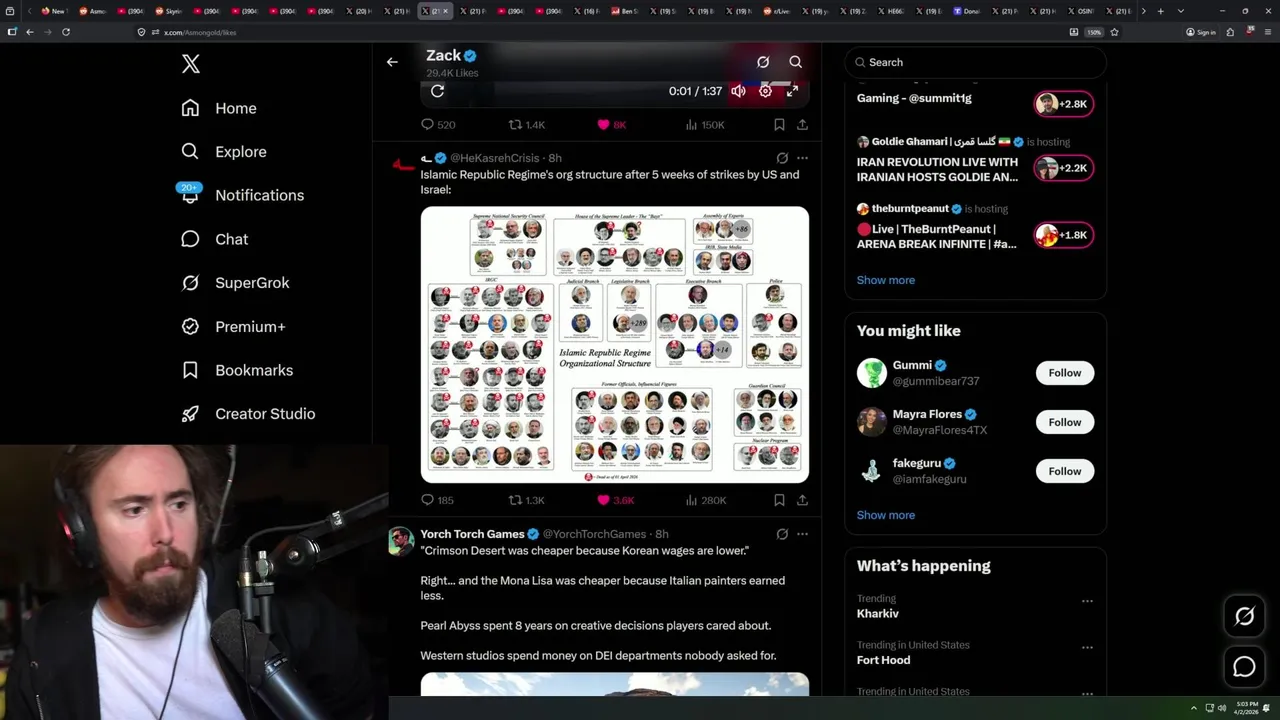The image size is (1280, 720).
Task: Repost the video post with 1.4K reposts
Action: (x=527, y=125)
